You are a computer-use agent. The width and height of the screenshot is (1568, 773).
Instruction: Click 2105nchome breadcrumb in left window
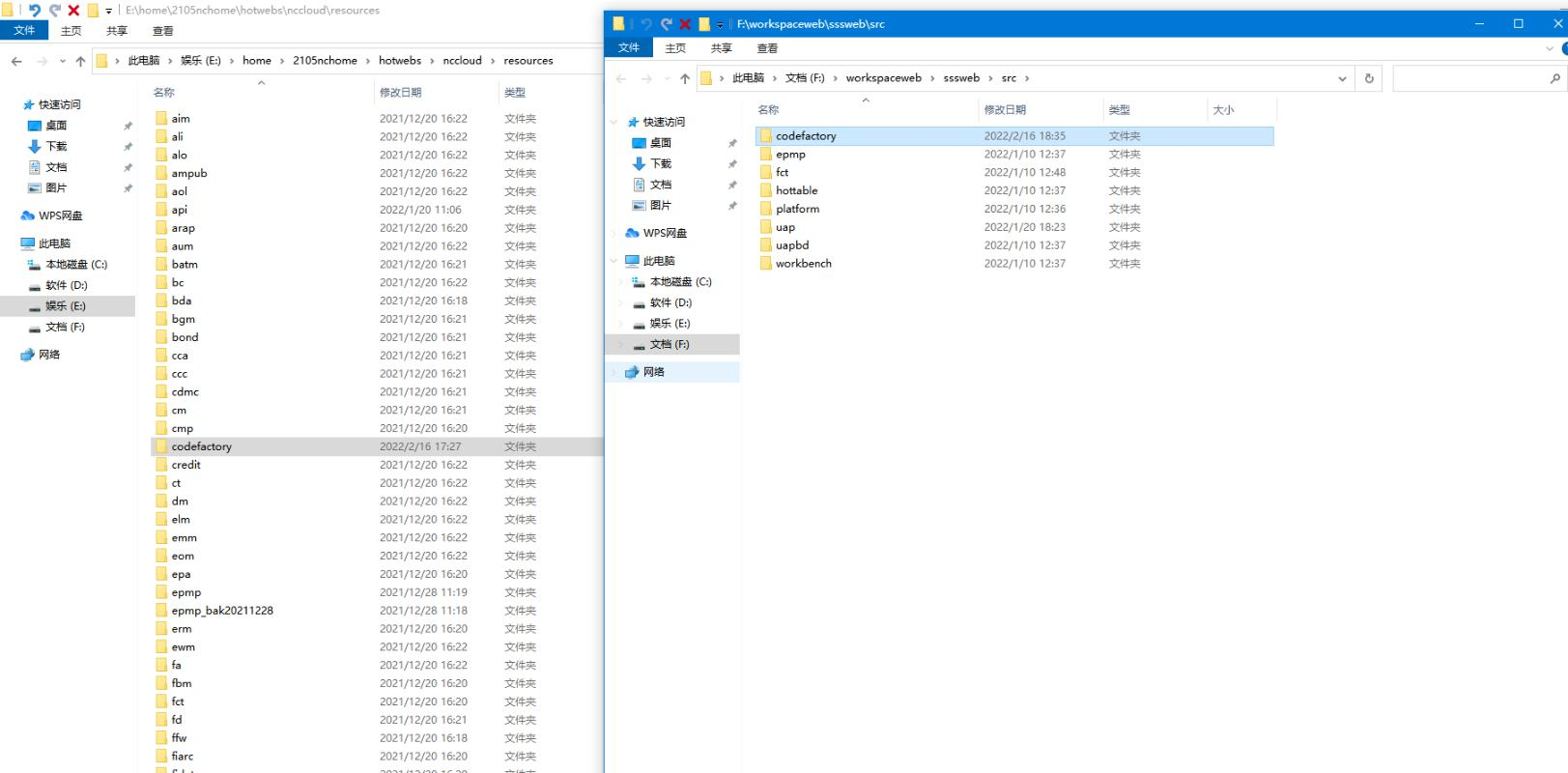(x=325, y=61)
